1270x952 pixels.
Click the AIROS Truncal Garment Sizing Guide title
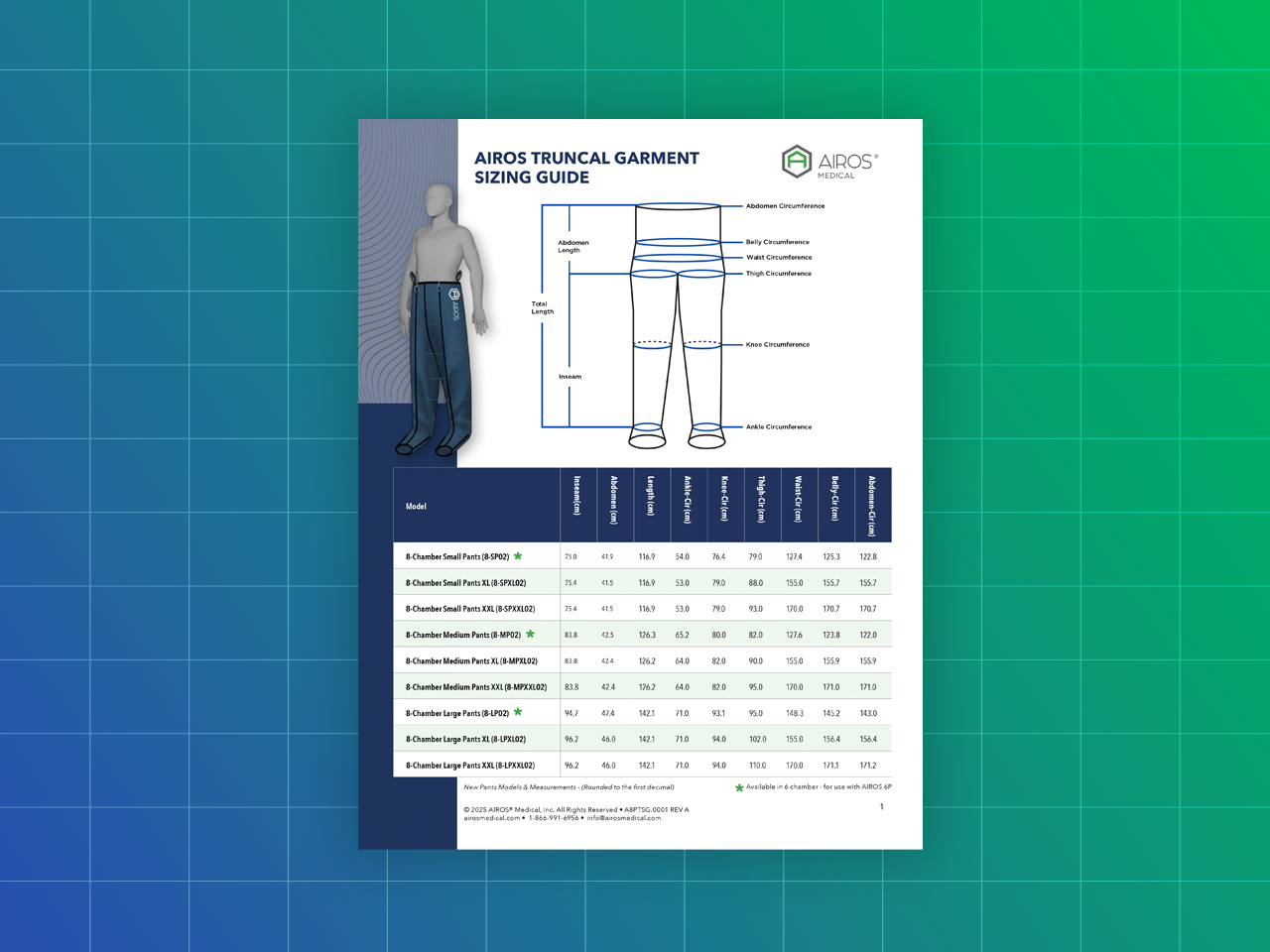tap(586, 168)
